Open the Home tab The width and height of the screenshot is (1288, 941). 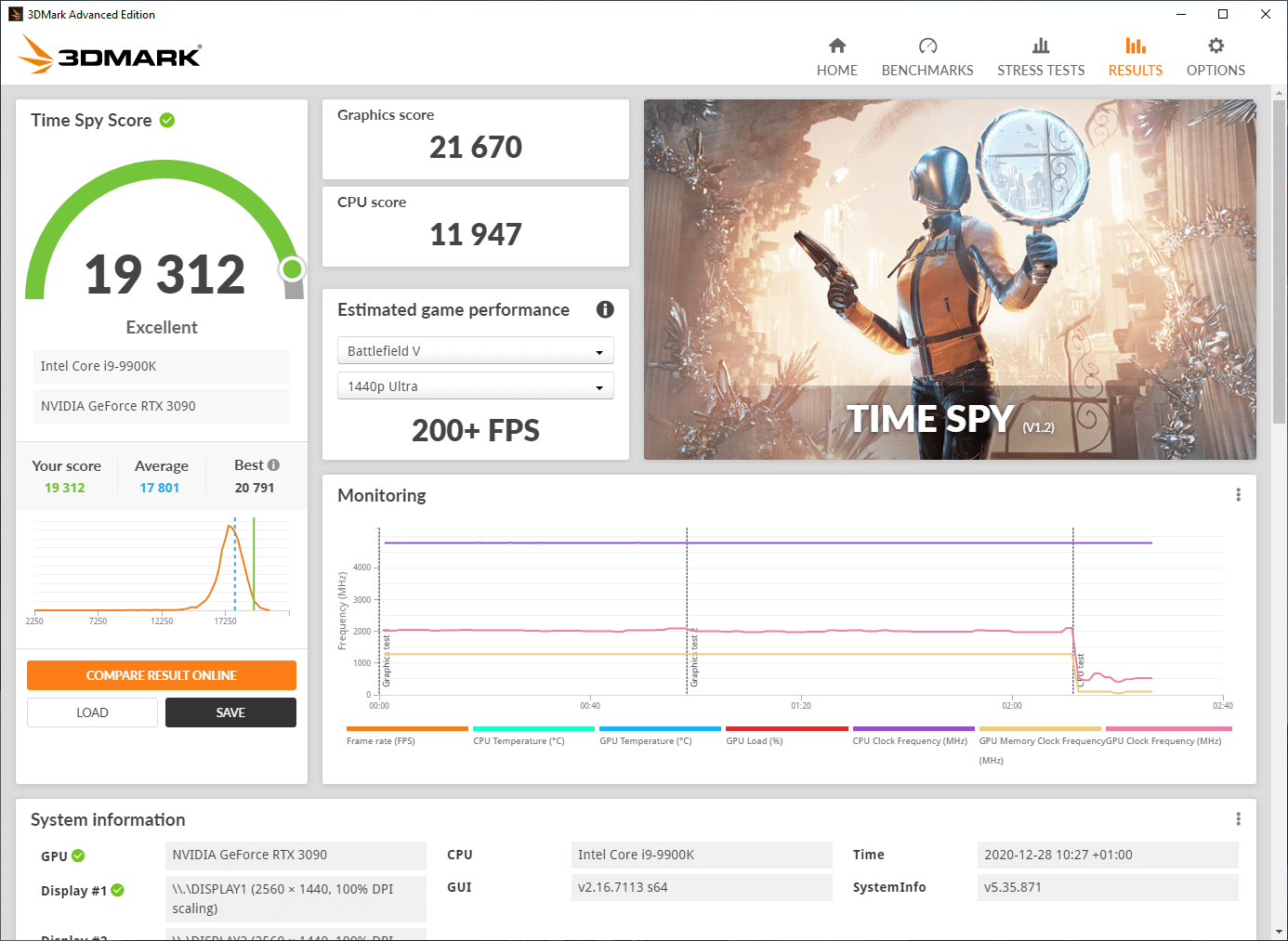pyautogui.click(x=836, y=57)
